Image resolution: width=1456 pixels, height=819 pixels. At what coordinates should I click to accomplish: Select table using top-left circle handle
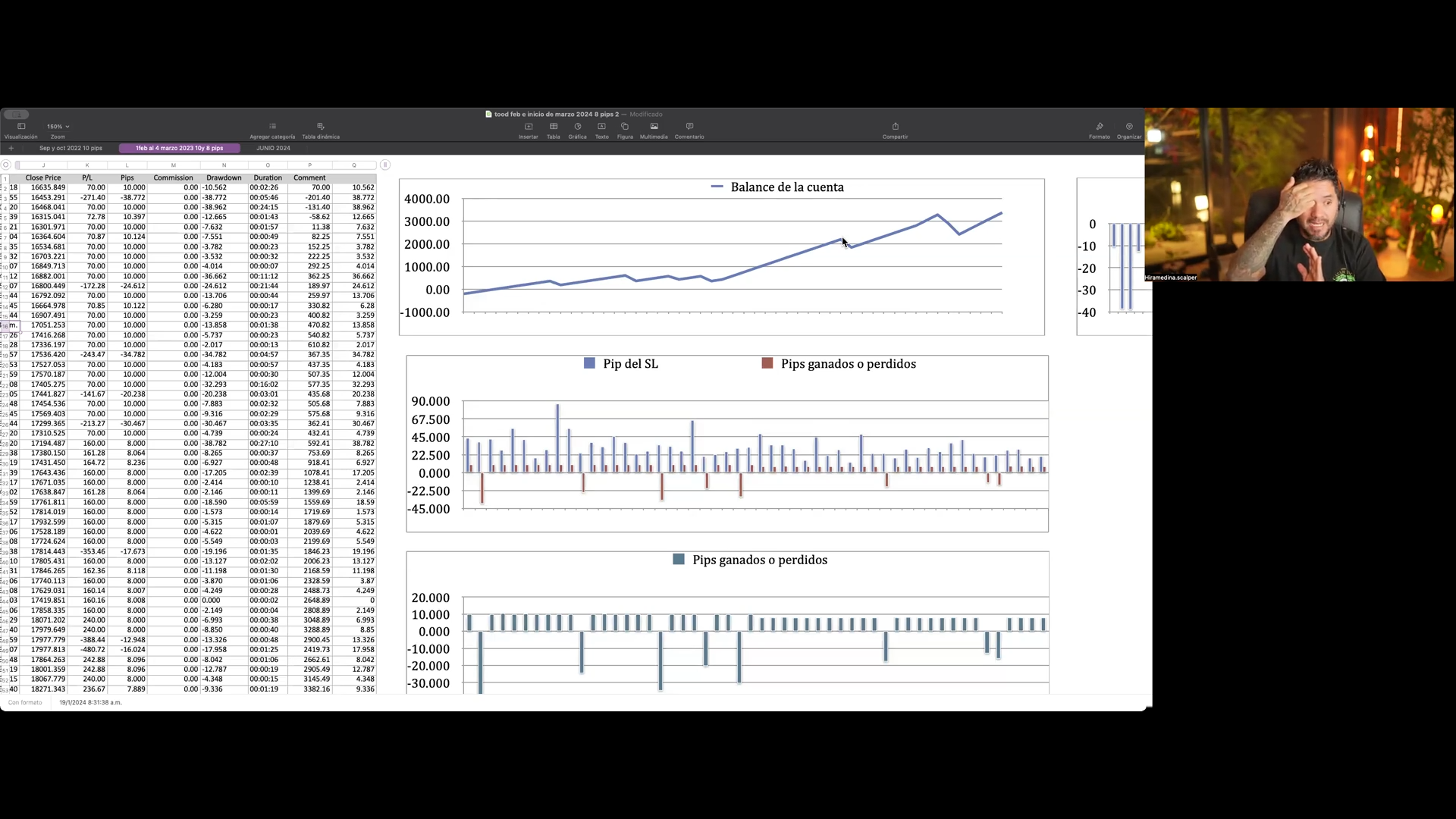(6, 165)
